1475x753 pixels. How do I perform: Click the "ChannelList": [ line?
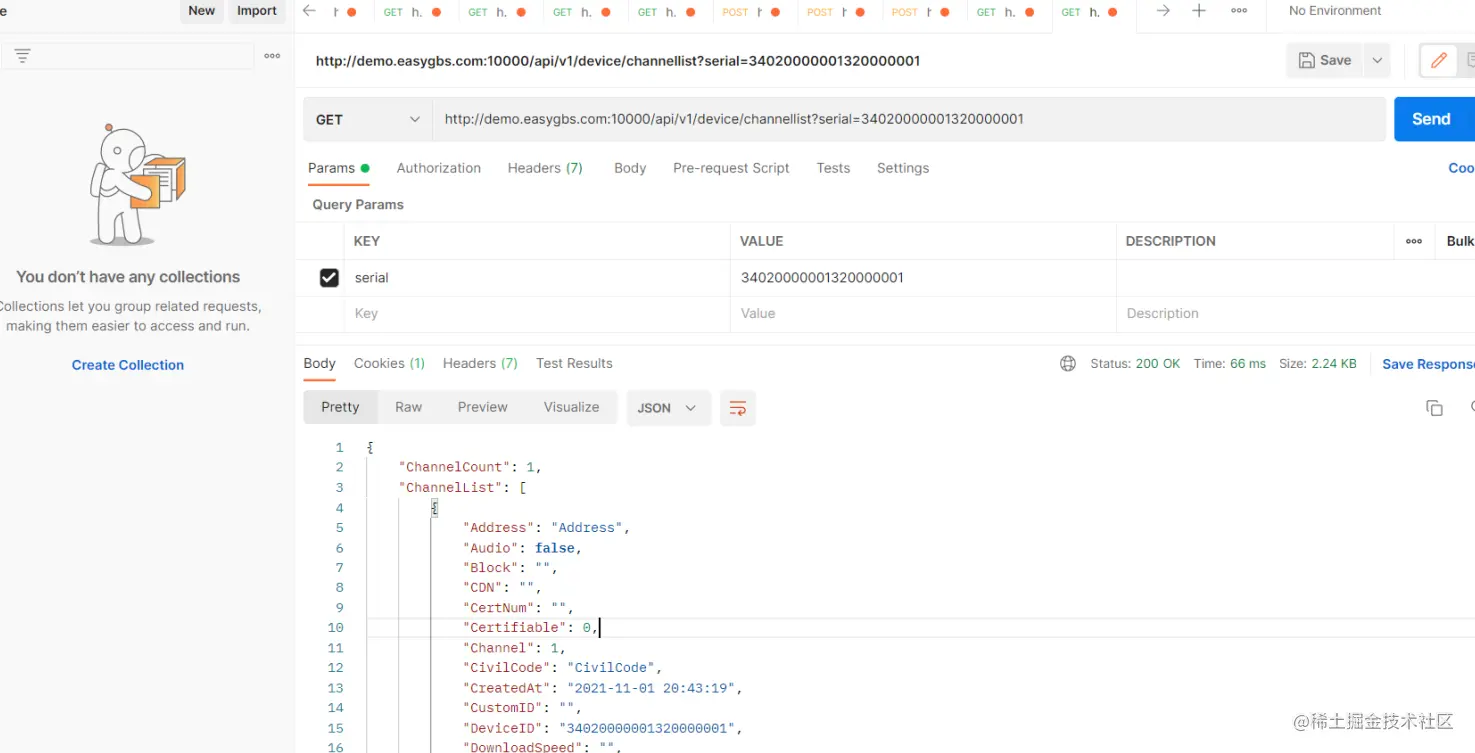coord(462,487)
